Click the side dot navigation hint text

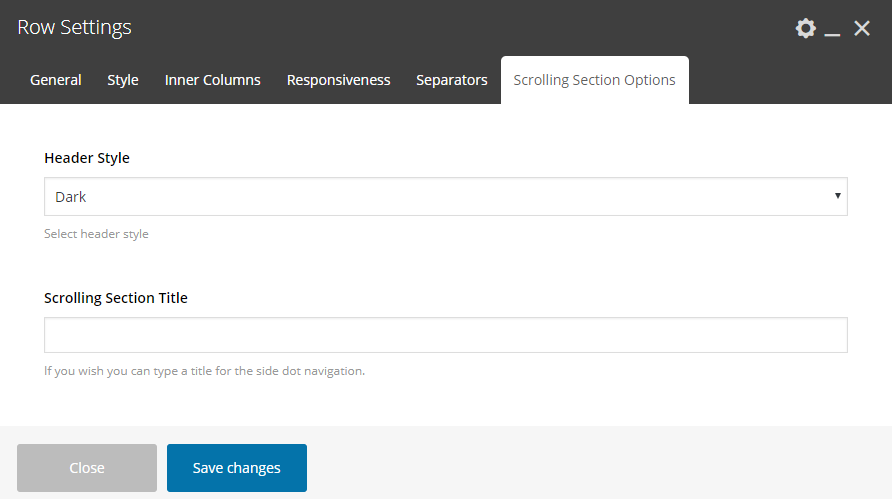coord(205,371)
